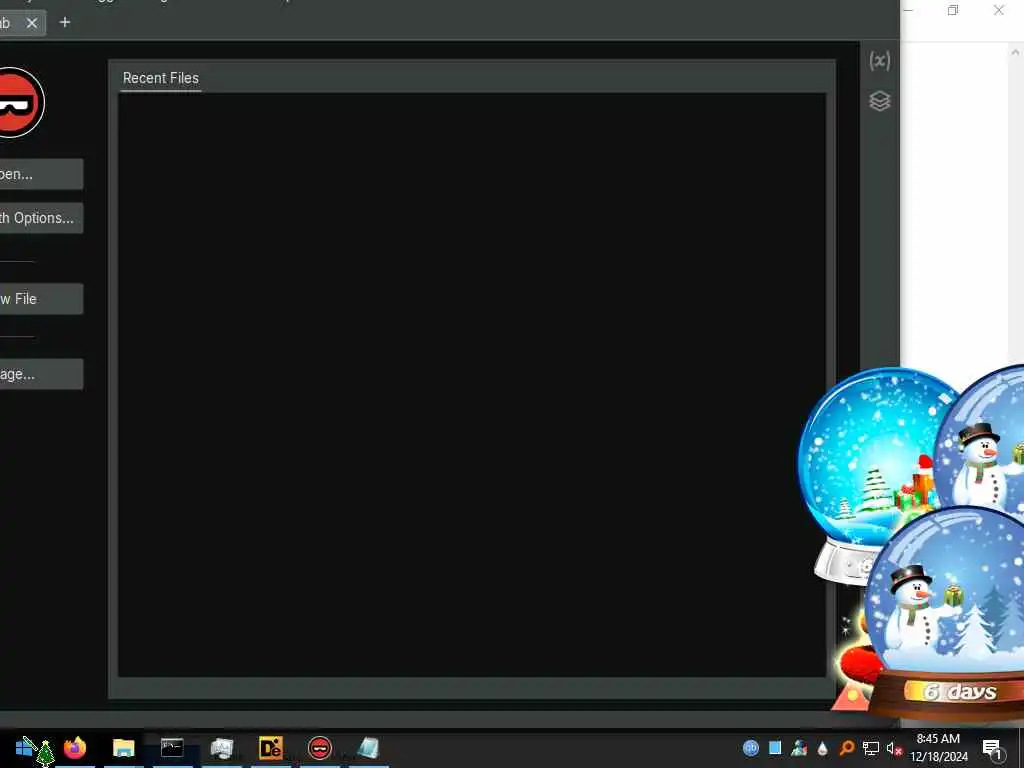Select the Recent Files tab
The width and height of the screenshot is (1024, 768).
[161, 78]
